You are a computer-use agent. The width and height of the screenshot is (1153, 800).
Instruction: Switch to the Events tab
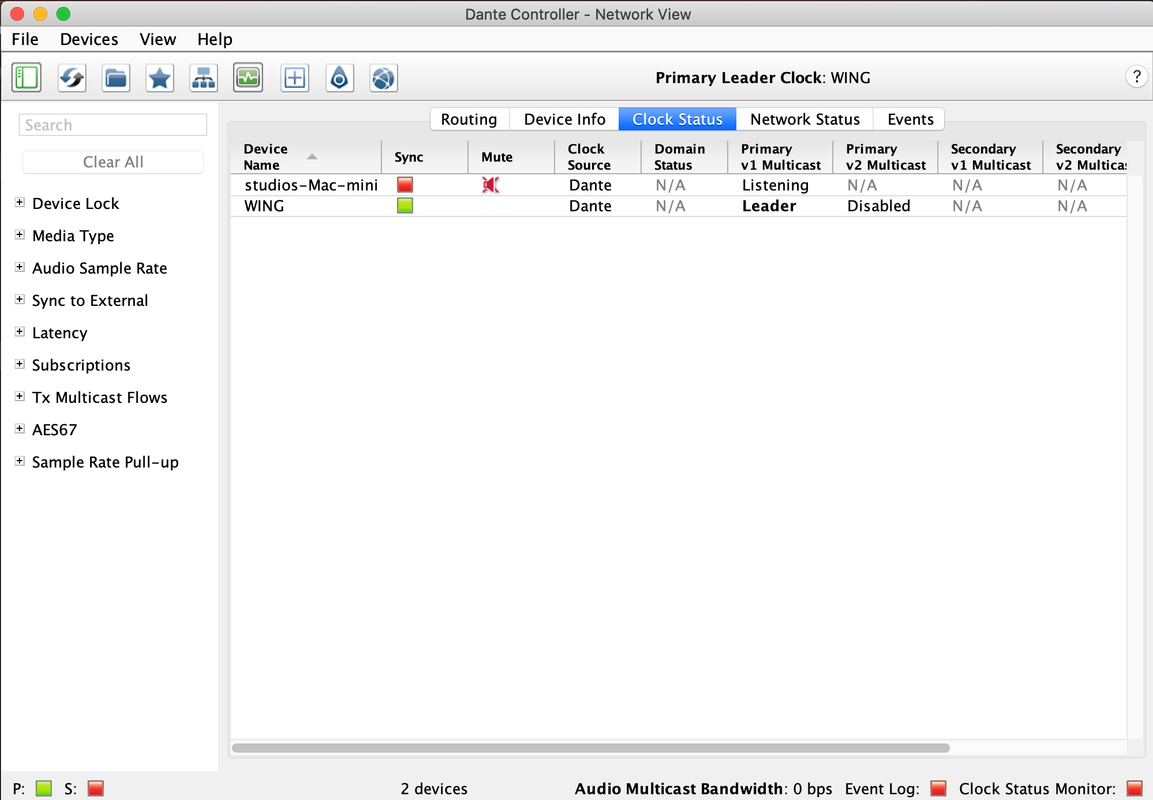(x=910, y=119)
